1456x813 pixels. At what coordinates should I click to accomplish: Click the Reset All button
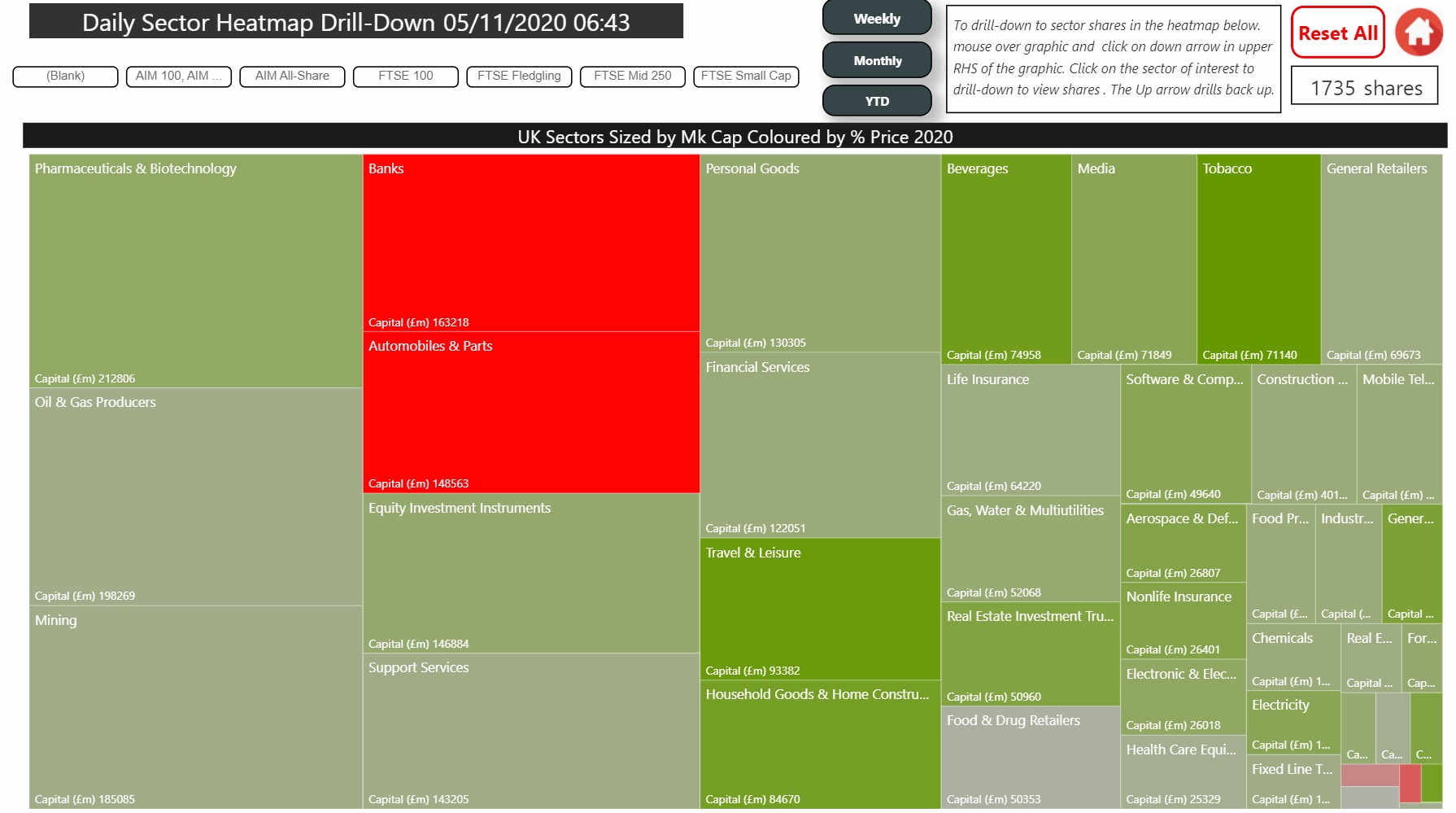pos(1338,33)
